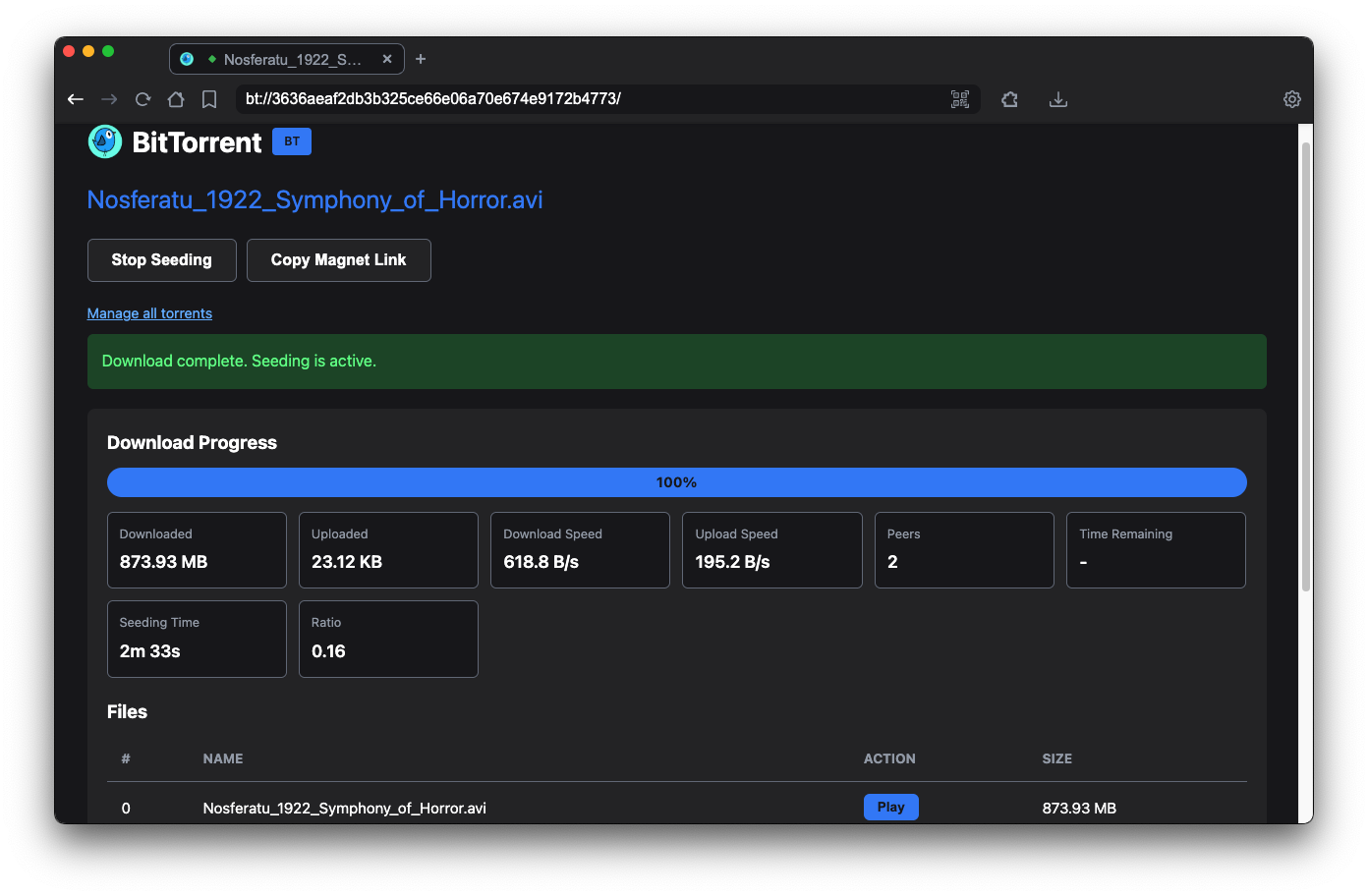The width and height of the screenshot is (1368, 896).
Task: Open the extensions puzzle icon
Action: [1009, 99]
